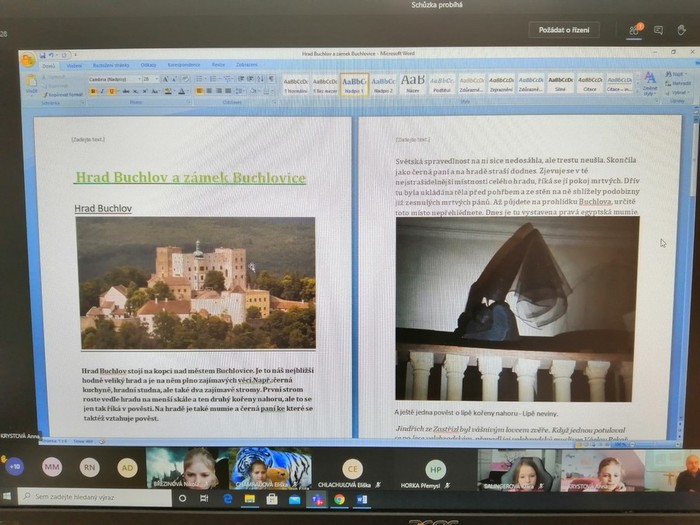This screenshot has height=525, width=700.
Task: Click the bullet list icon
Action: point(200,79)
